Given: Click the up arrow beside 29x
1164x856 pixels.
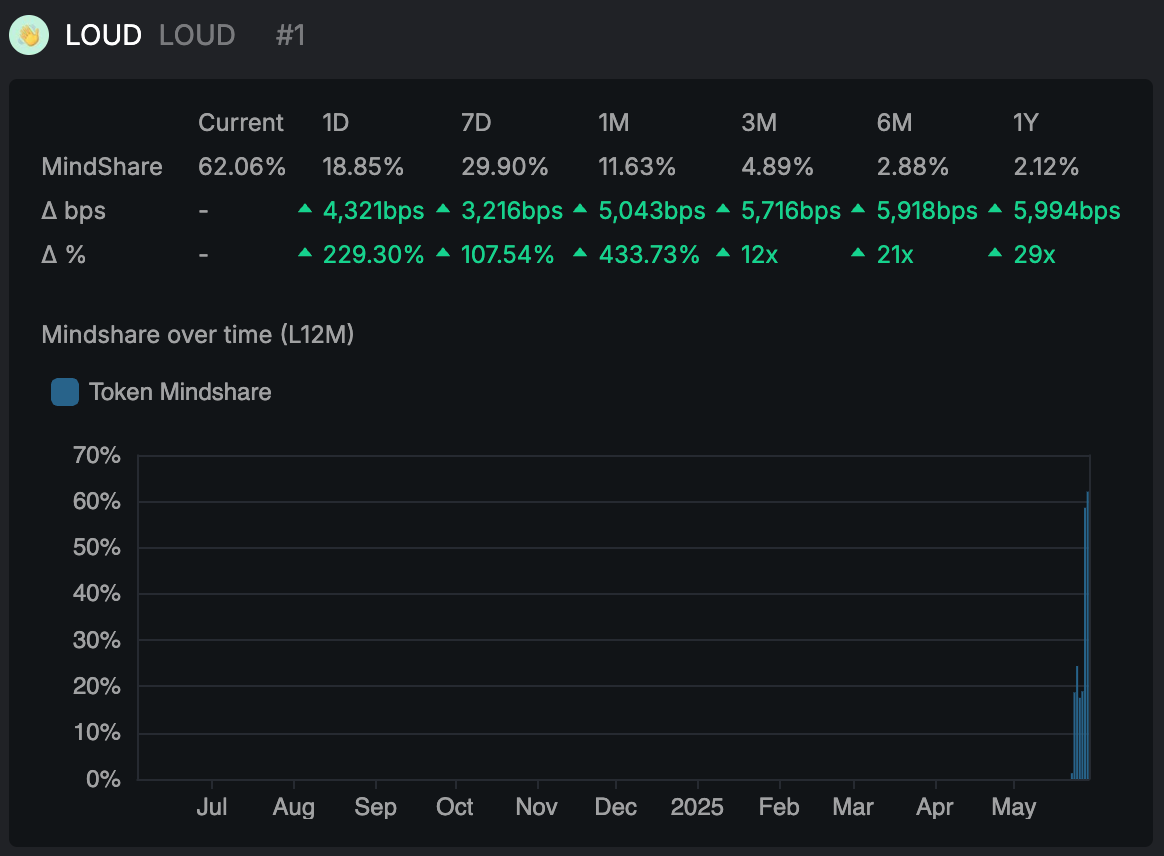Looking at the screenshot, I should [995, 253].
